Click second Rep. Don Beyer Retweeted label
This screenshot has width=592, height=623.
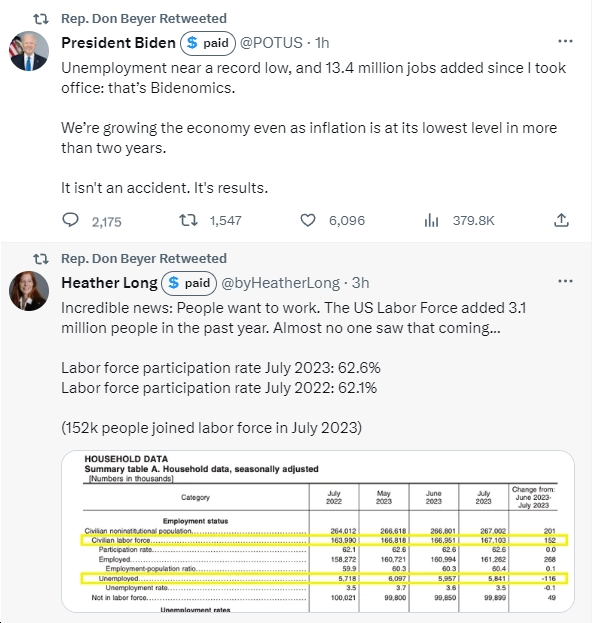pyautogui.click(x=144, y=258)
